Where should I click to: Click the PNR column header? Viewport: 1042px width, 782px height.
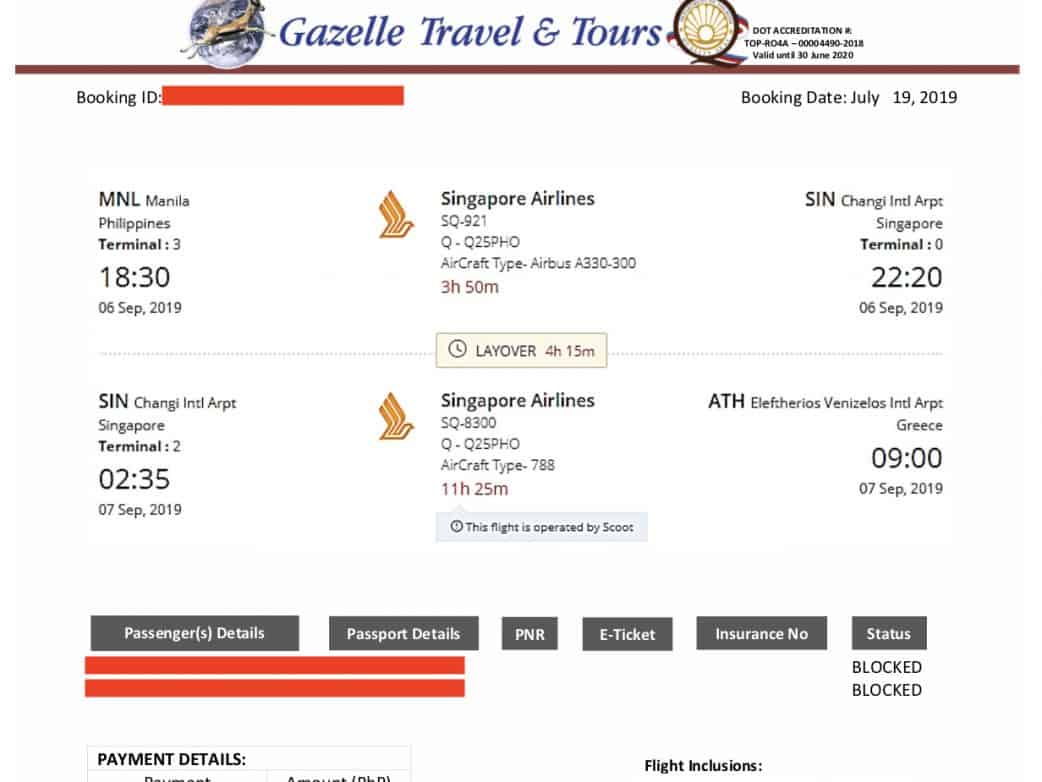click(530, 634)
